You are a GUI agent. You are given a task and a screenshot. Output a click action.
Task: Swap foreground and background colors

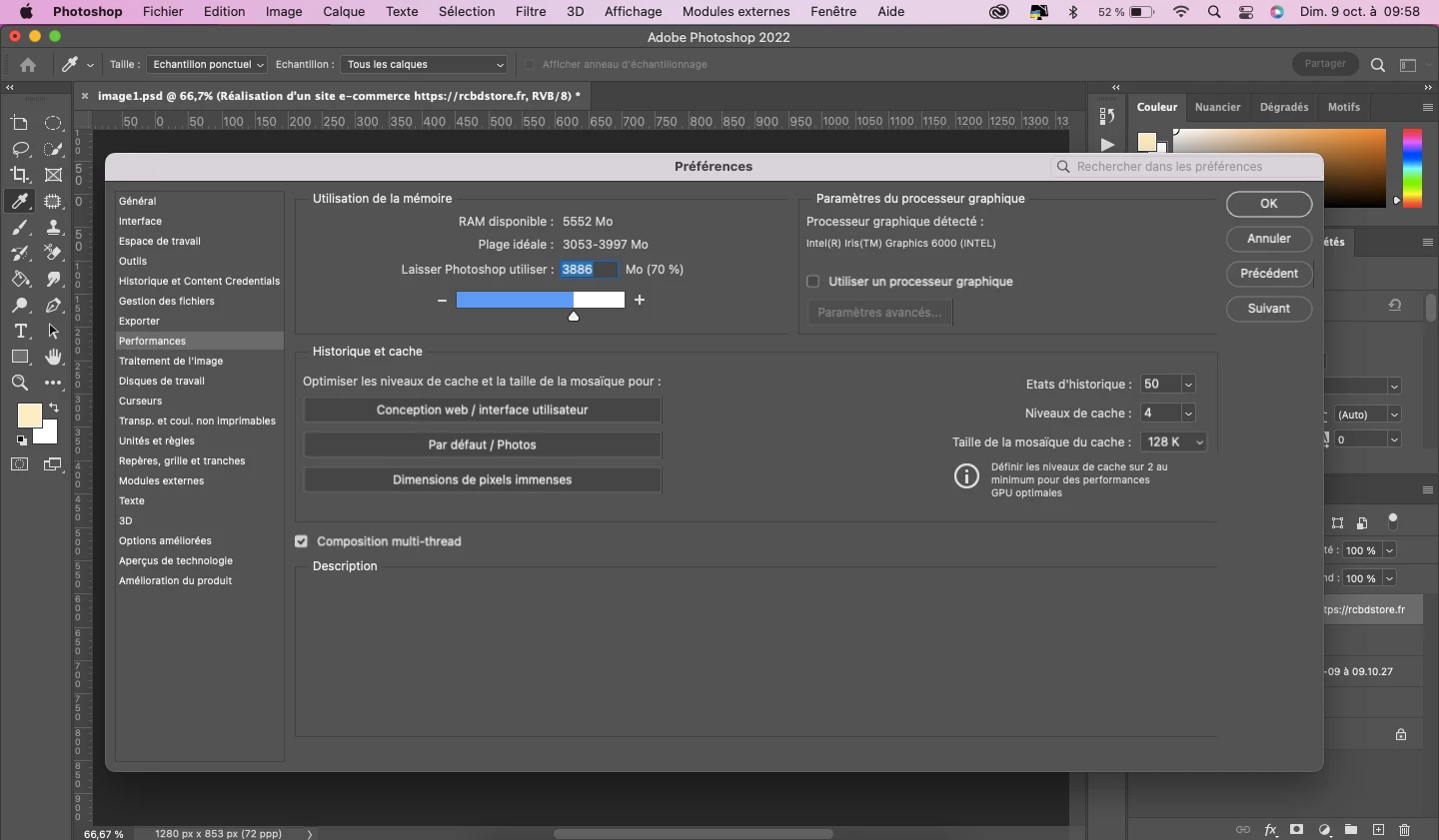point(54,408)
